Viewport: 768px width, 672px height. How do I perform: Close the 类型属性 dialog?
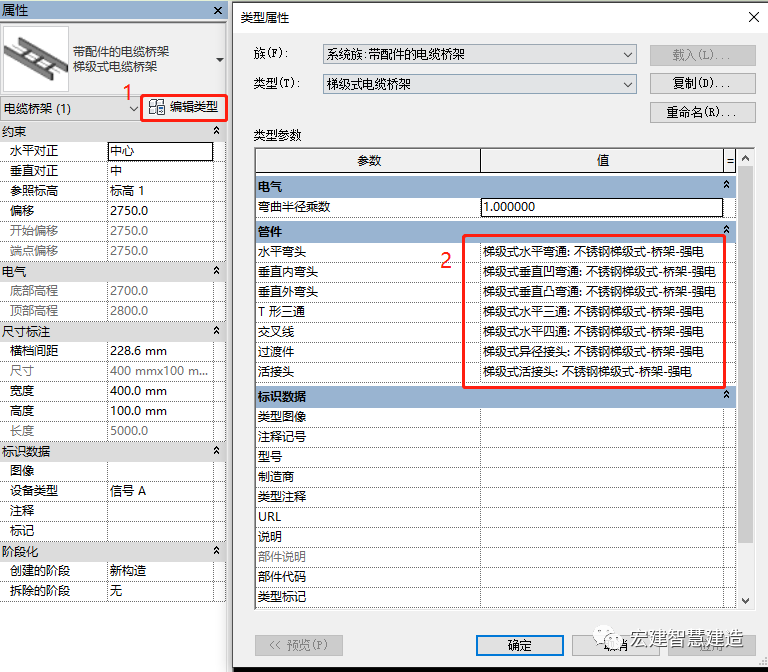[x=754, y=17]
